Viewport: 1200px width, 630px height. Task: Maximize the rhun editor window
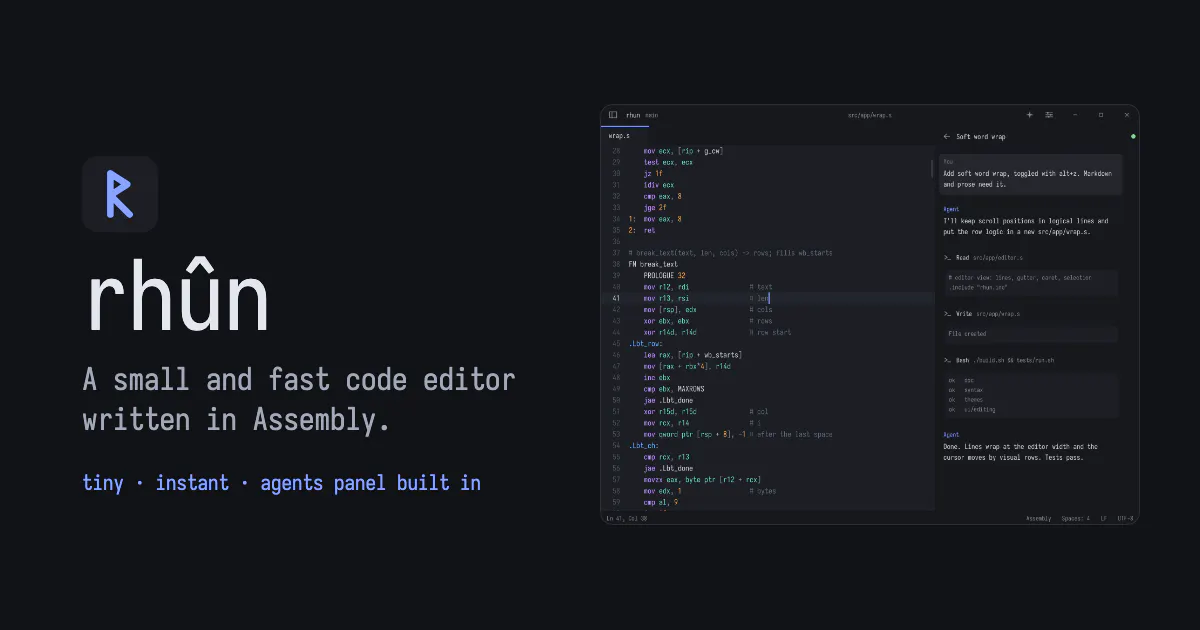point(1101,115)
